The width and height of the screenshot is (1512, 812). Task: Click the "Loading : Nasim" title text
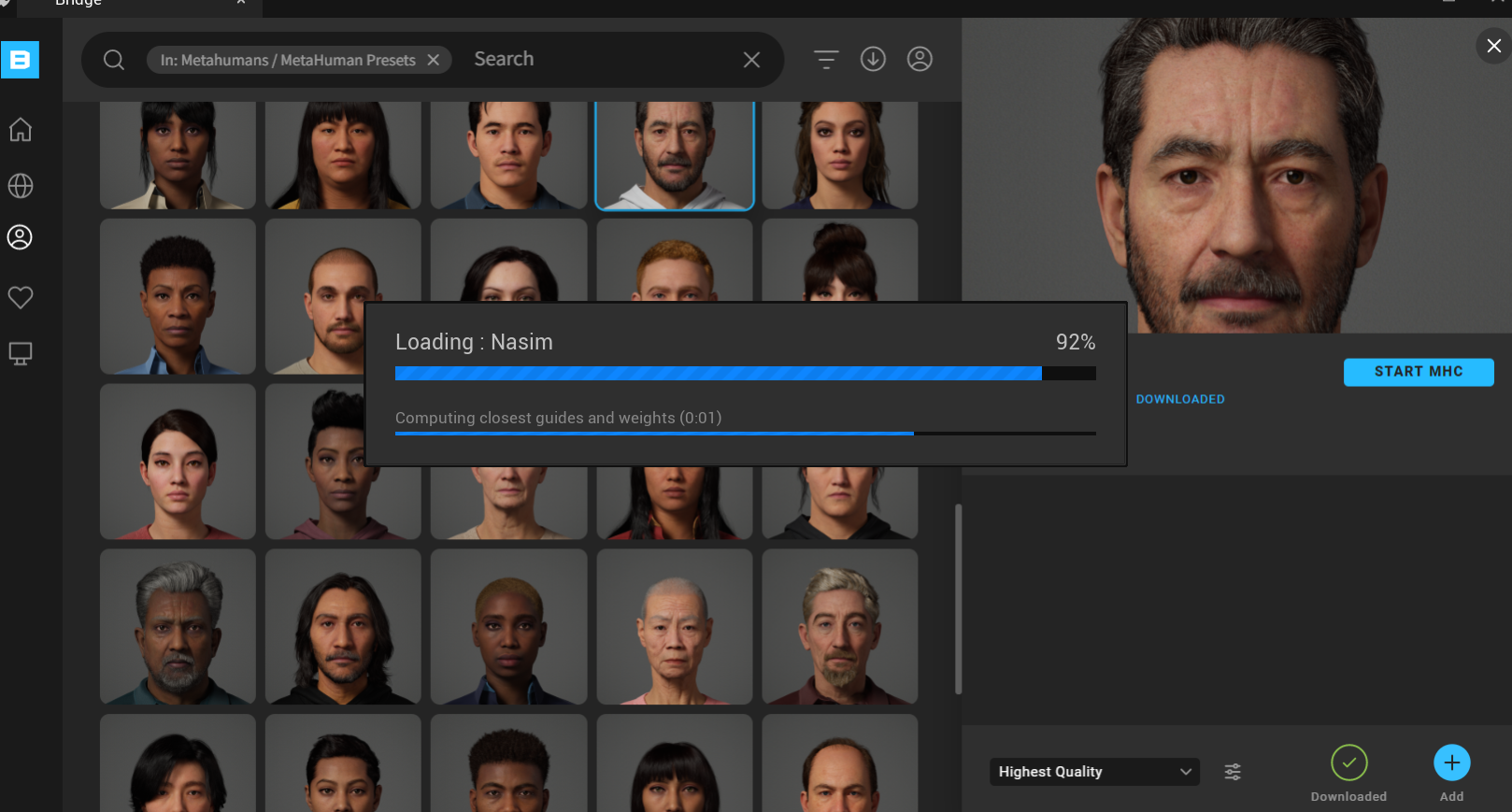pos(474,342)
